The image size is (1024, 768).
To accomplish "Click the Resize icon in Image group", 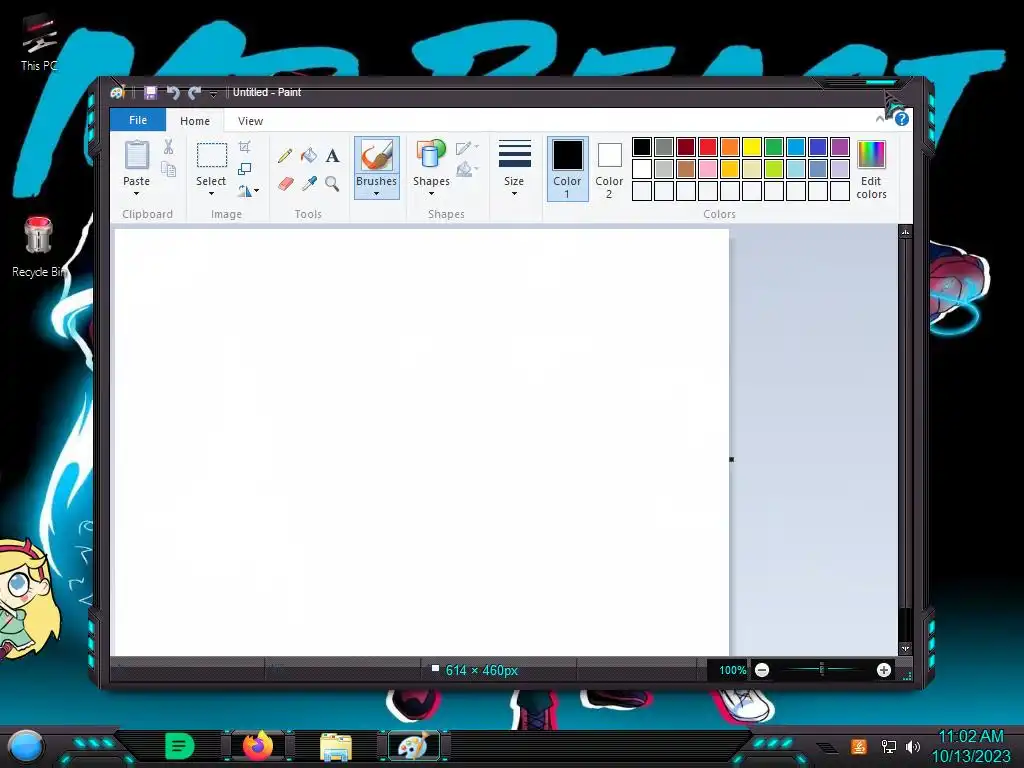I will pos(245,169).
